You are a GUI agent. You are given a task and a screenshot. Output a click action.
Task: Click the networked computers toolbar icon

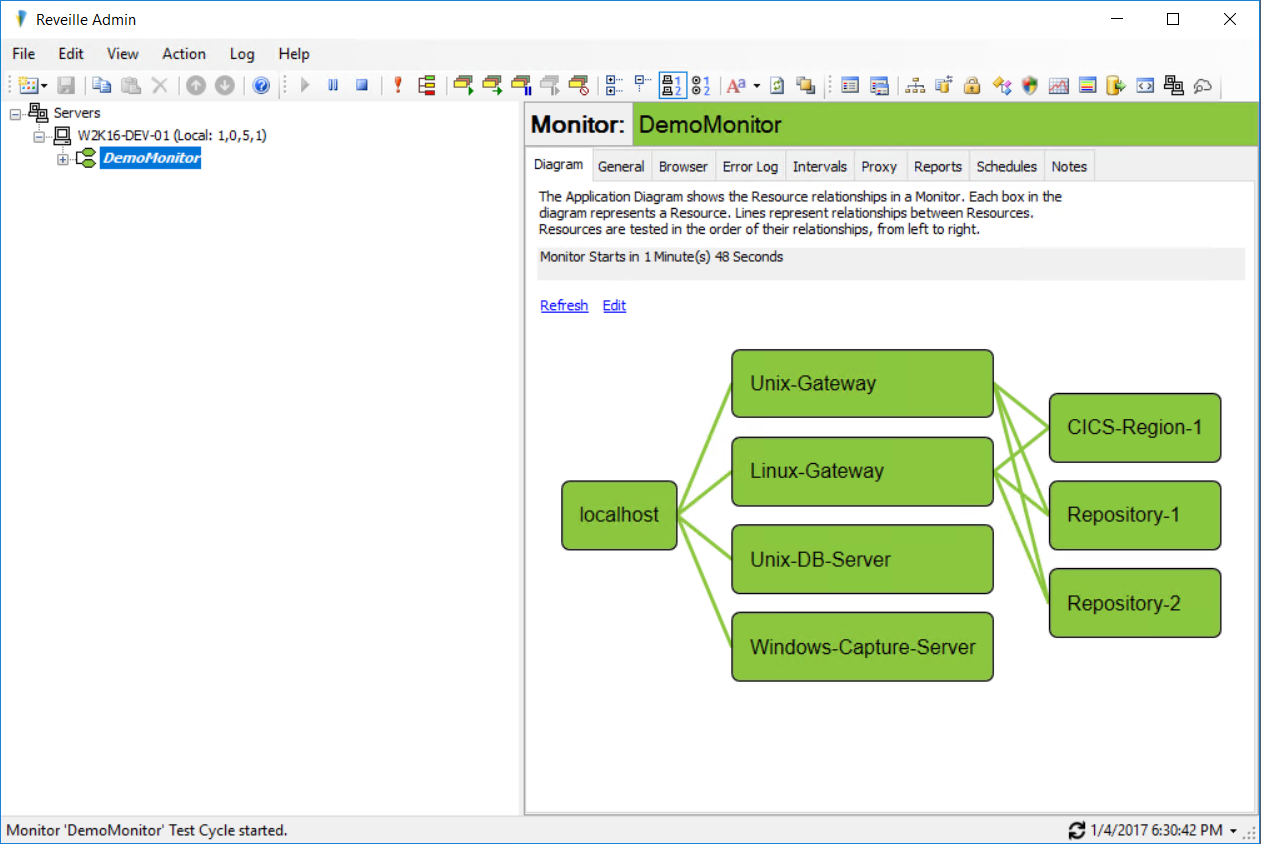[1174, 86]
